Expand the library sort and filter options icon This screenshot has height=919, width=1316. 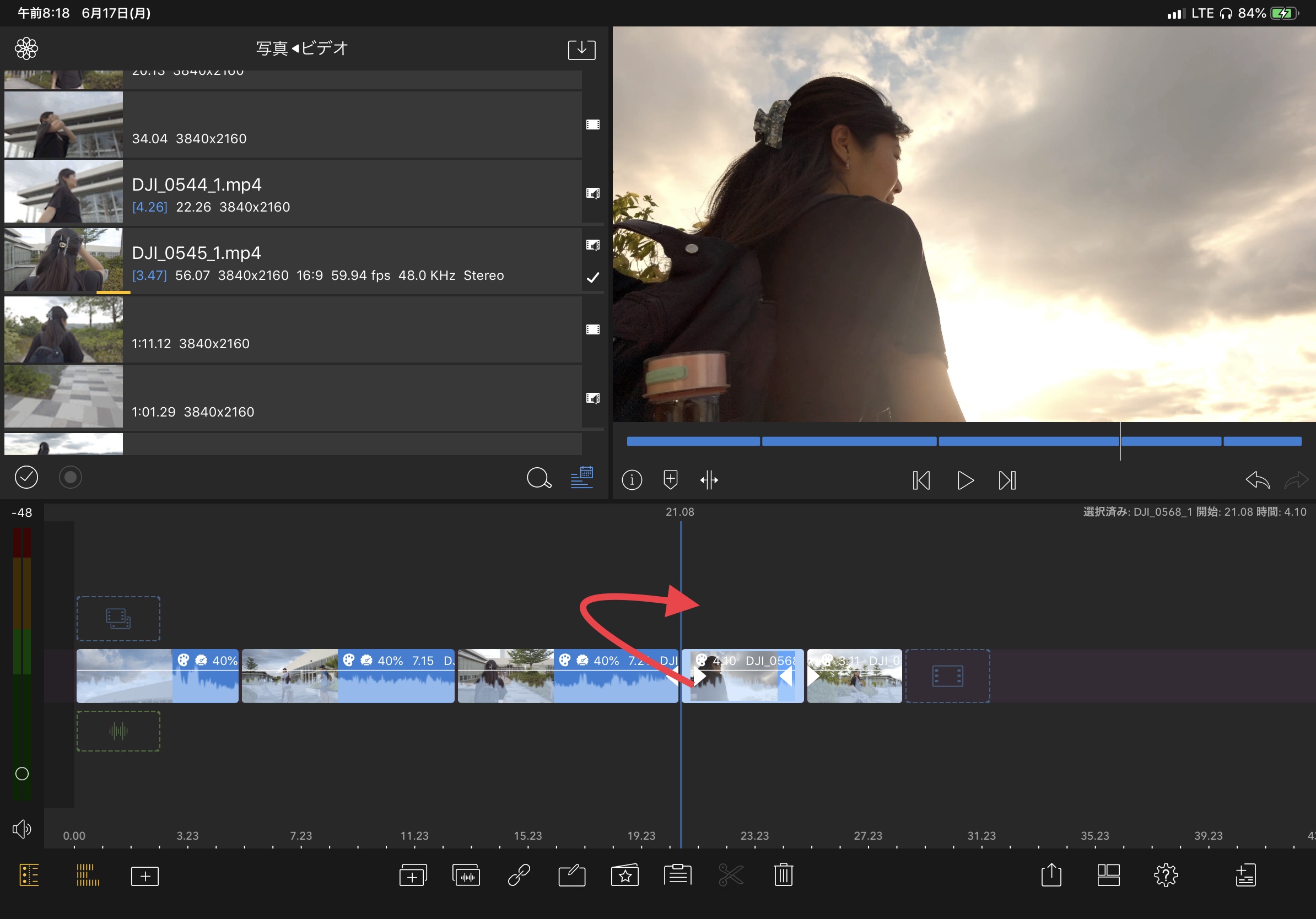tap(581, 477)
